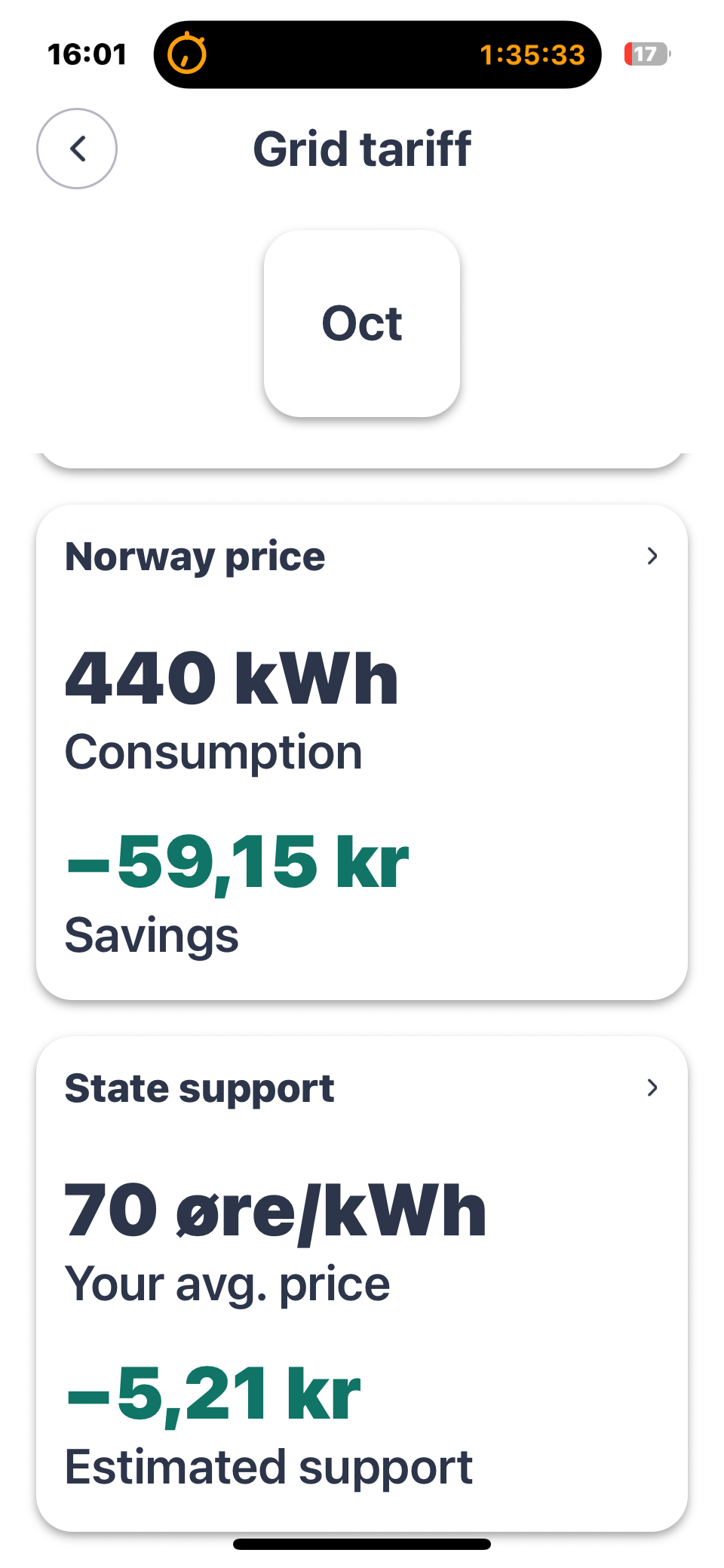The height and width of the screenshot is (1568, 724).
Task: Expand the State support chevron
Action: coord(652,1088)
